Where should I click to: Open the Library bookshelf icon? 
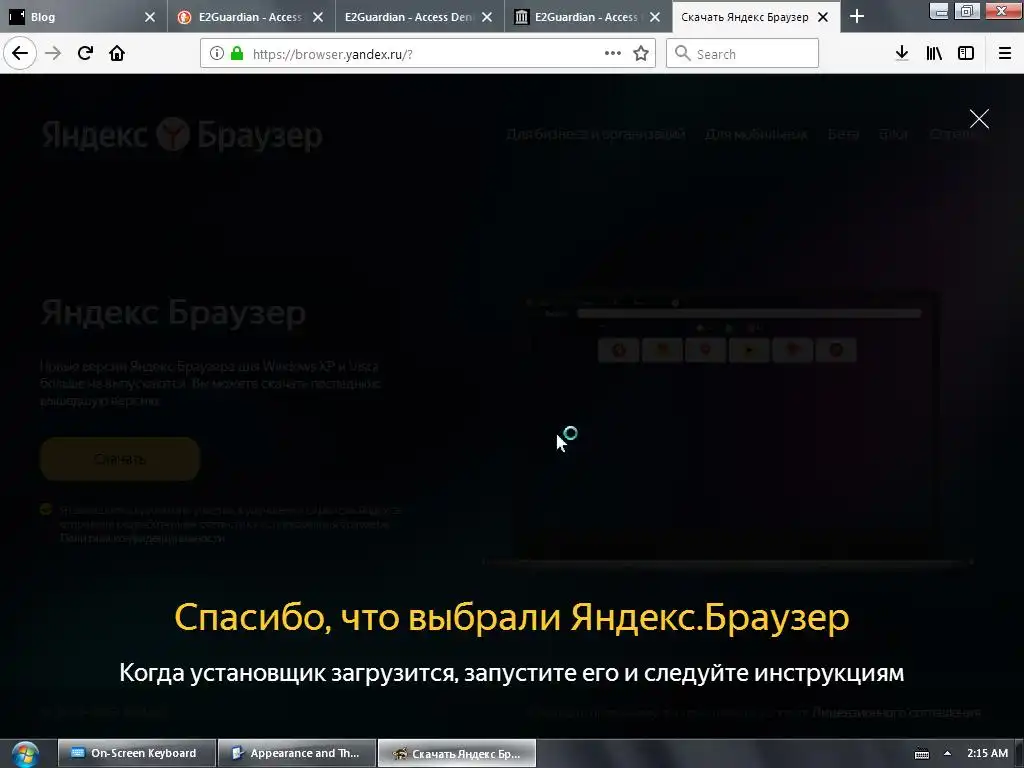934,54
